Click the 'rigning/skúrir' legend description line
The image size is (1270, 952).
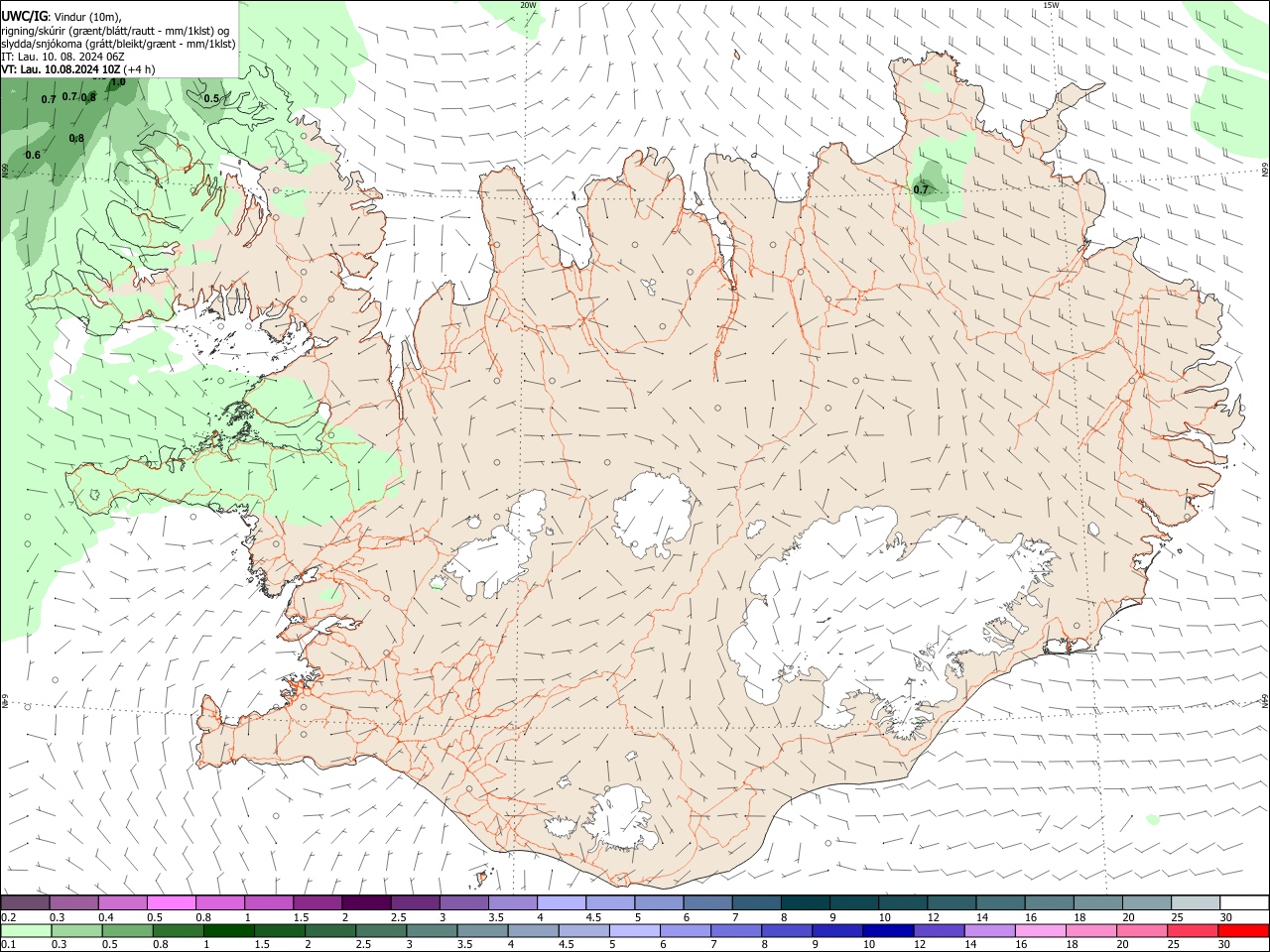116,31
